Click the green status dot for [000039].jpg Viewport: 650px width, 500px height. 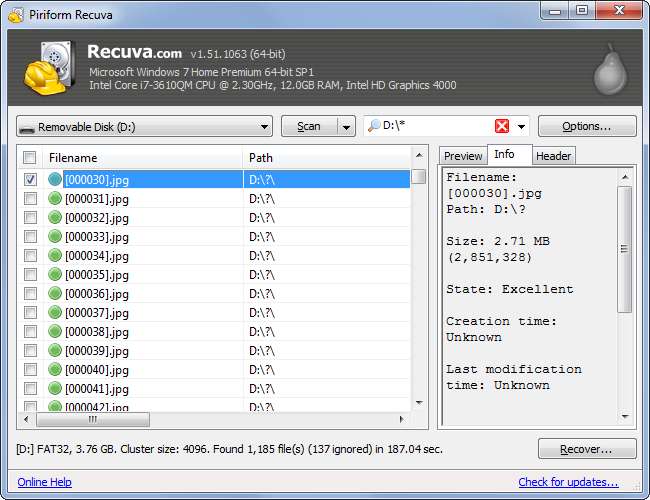pos(55,350)
